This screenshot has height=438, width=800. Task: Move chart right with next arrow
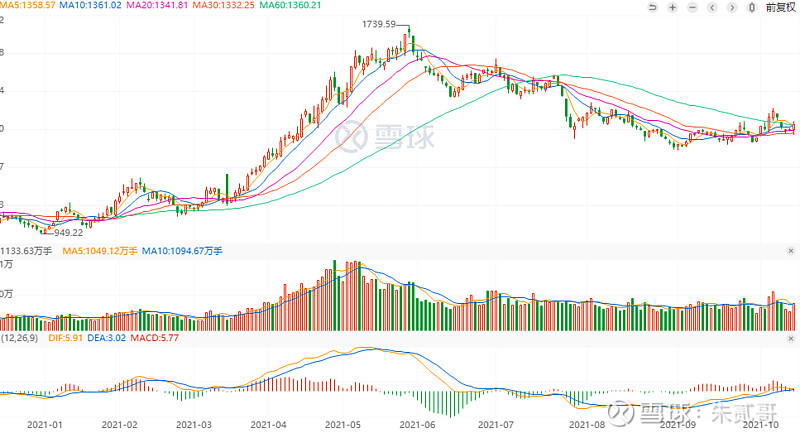pos(732,8)
